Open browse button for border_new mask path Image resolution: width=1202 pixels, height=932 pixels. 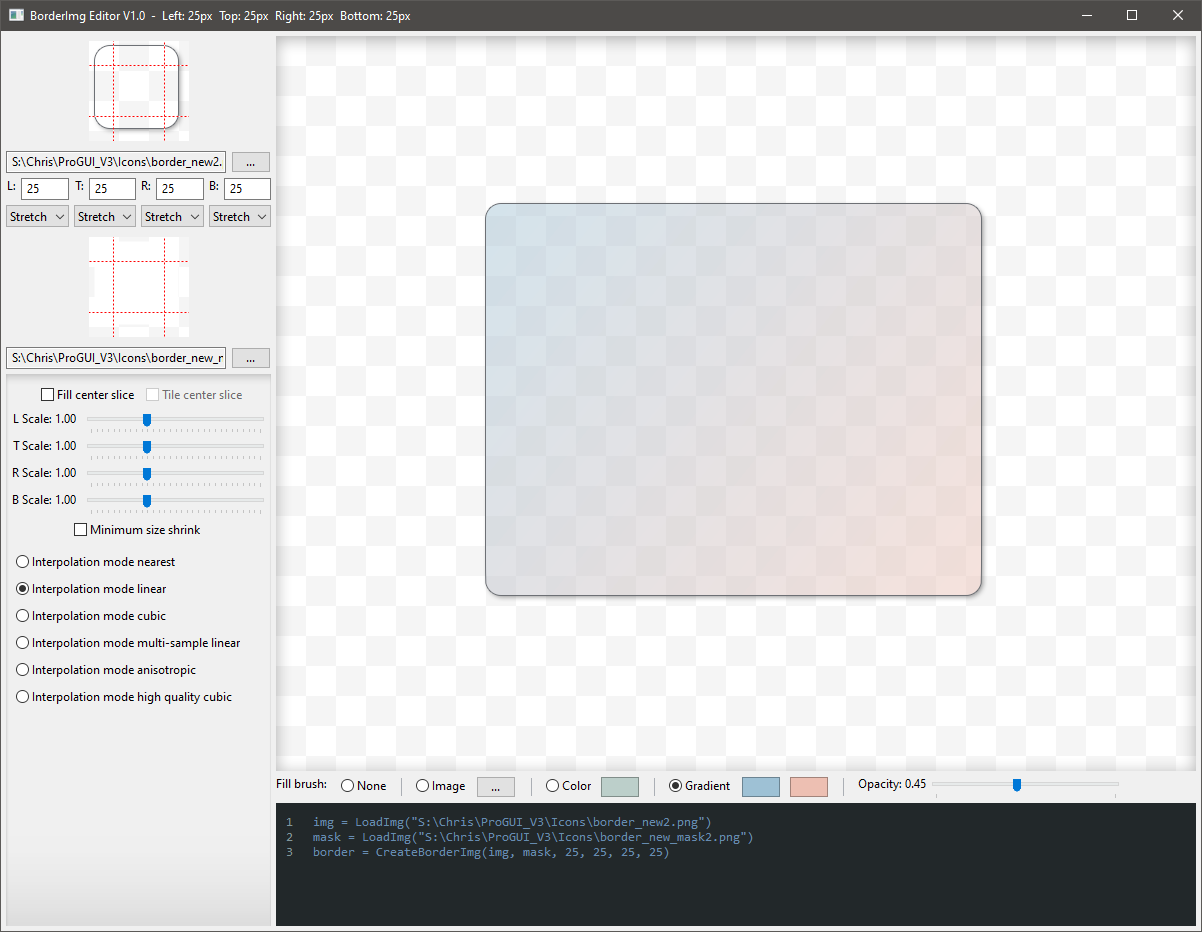click(x=251, y=358)
